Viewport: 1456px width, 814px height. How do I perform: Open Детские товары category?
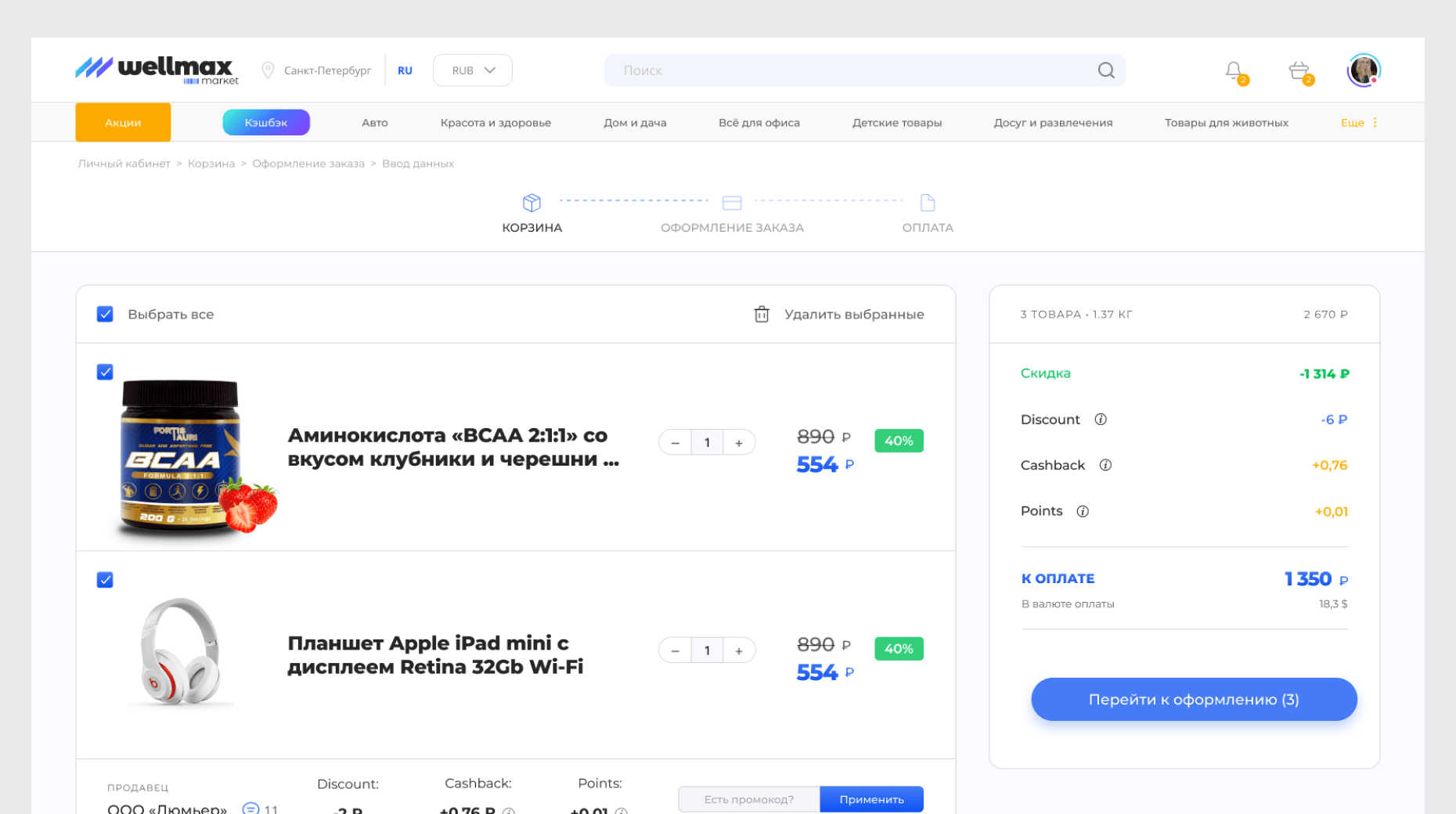(897, 123)
